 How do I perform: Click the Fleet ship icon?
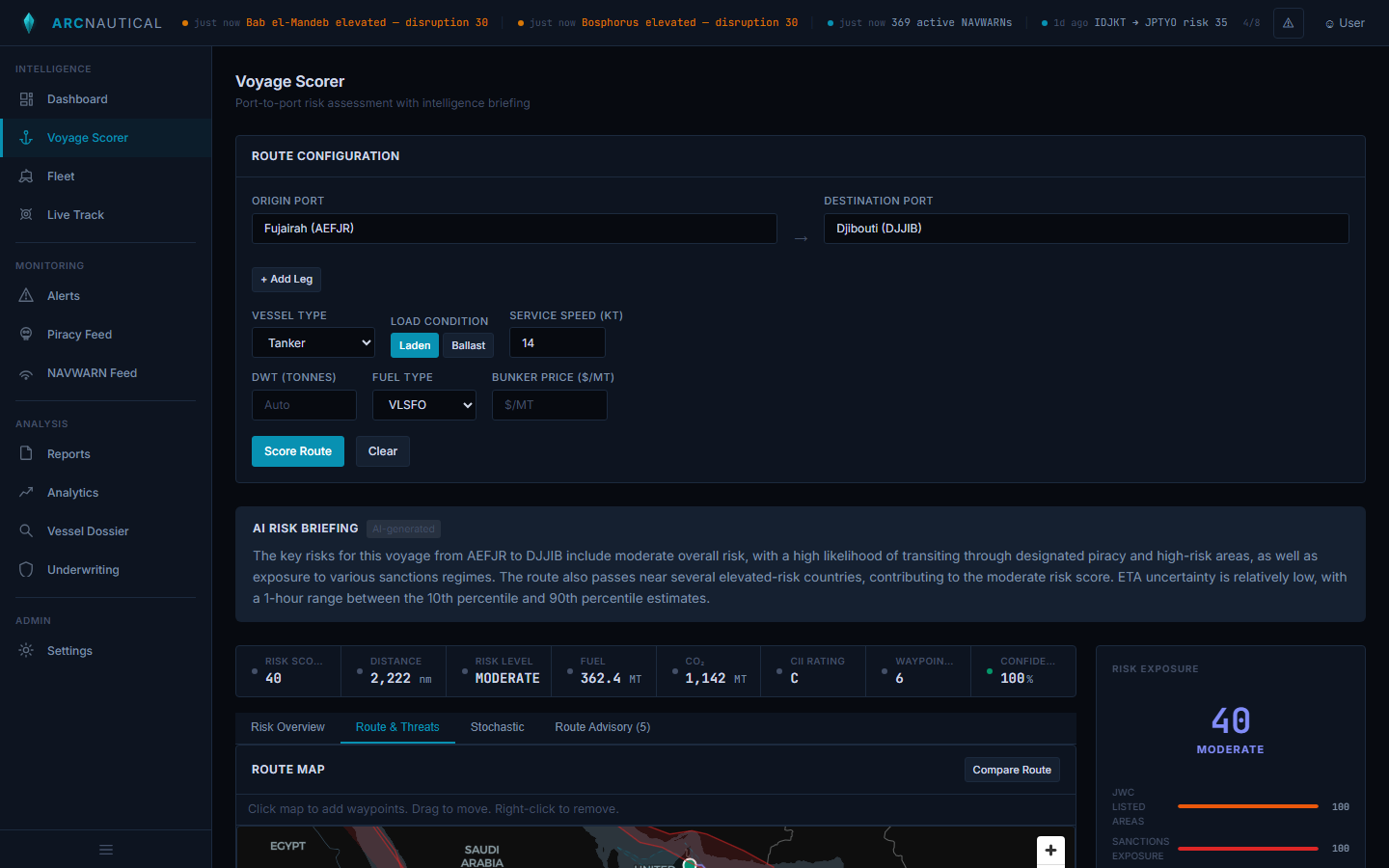26,176
